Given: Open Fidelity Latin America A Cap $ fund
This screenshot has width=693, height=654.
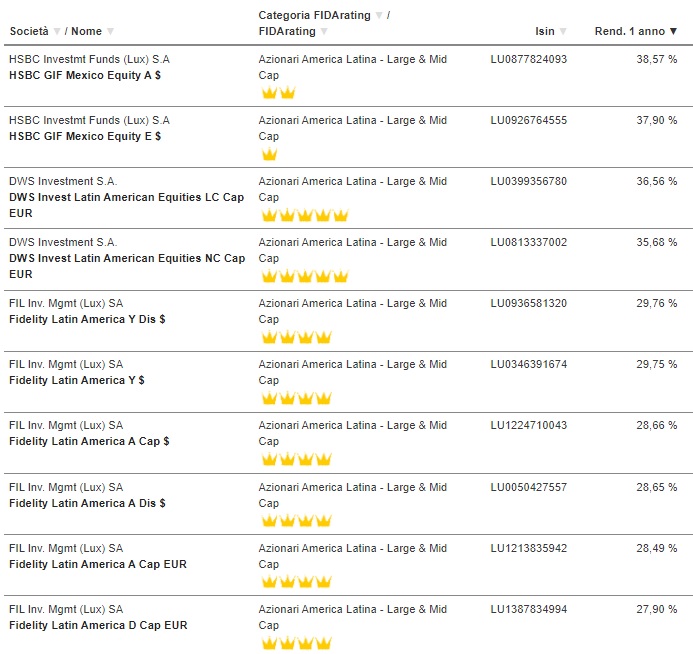Looking at the screenshot, I should [x=89, y=441].
